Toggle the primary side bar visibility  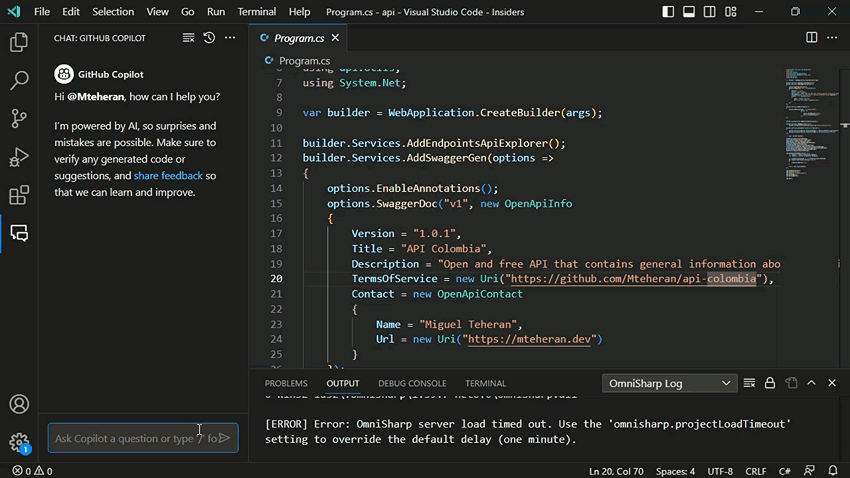(668, 12)
